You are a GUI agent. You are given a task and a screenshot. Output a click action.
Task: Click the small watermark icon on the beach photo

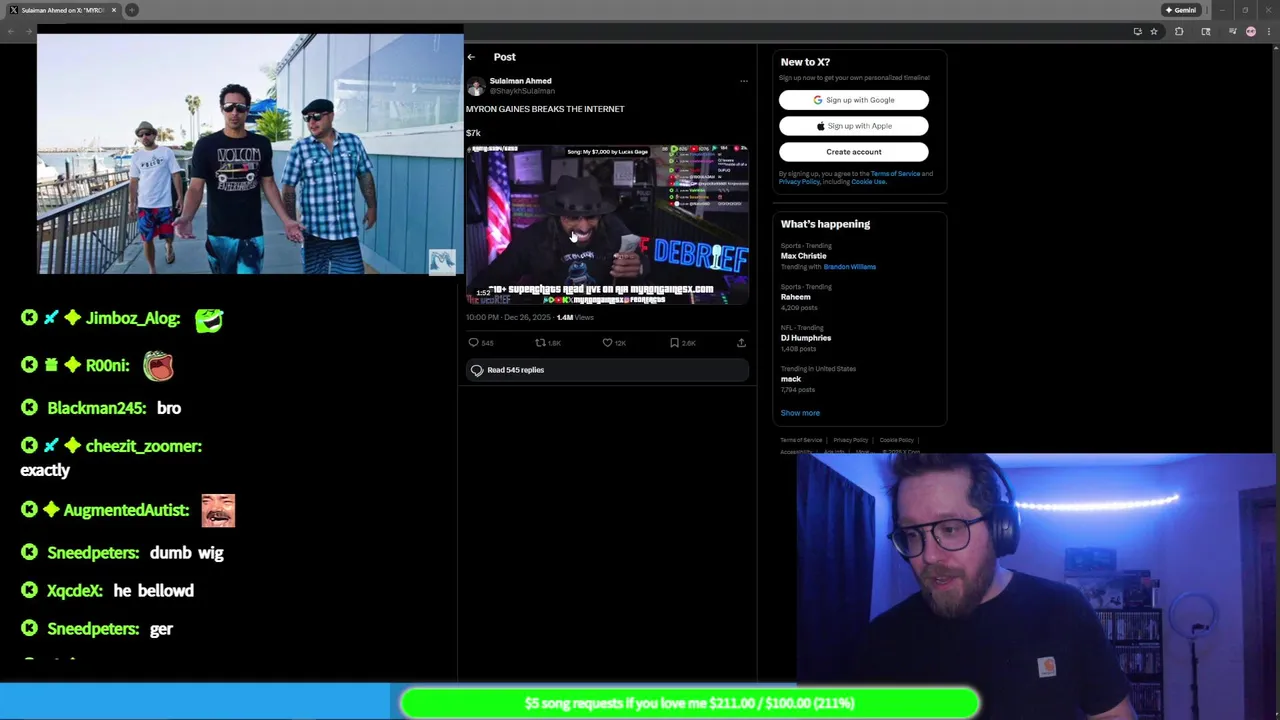(442, 261)
